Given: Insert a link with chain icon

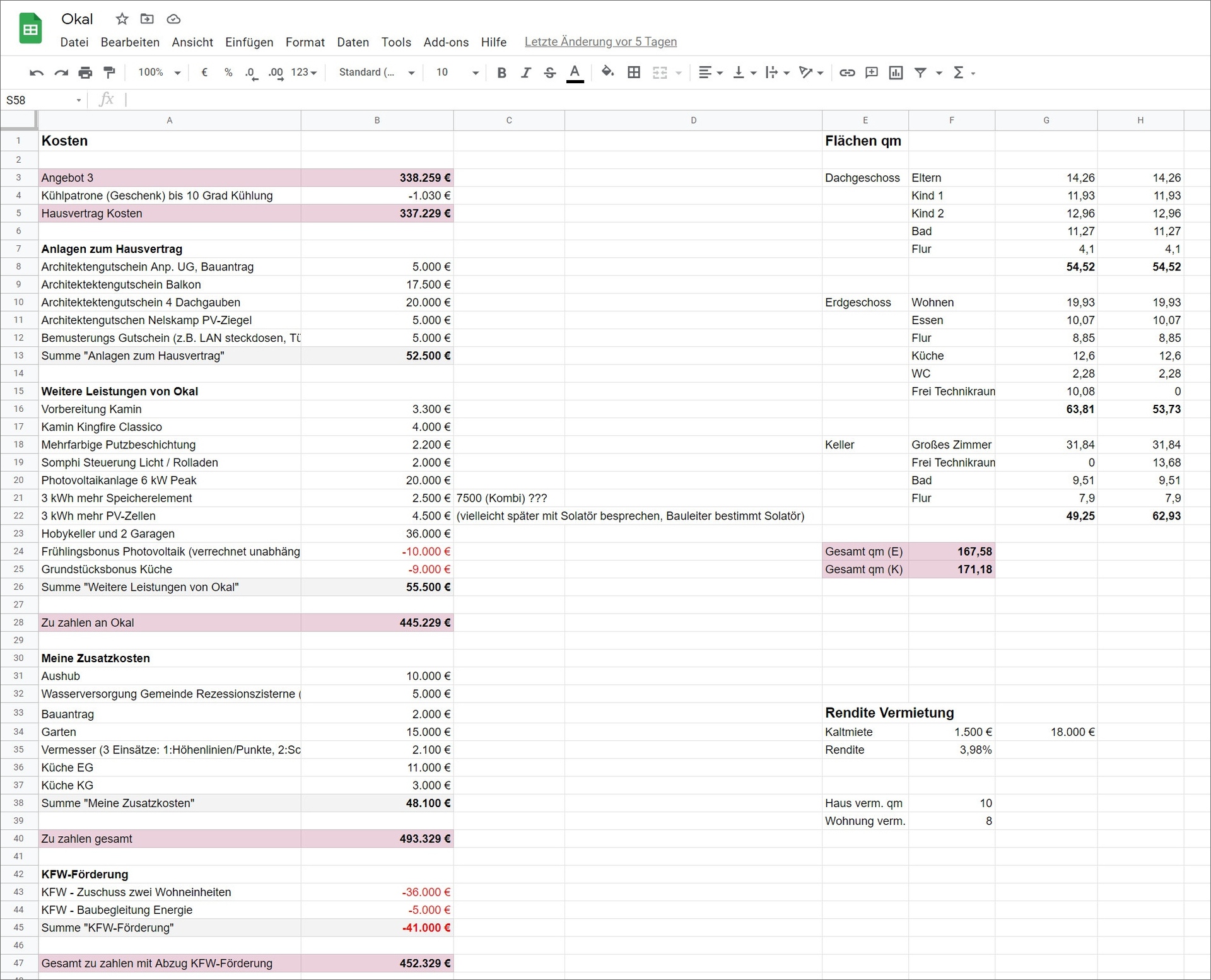Looking at the screenshot, I should pyautogui.click(x=847, y=73).
